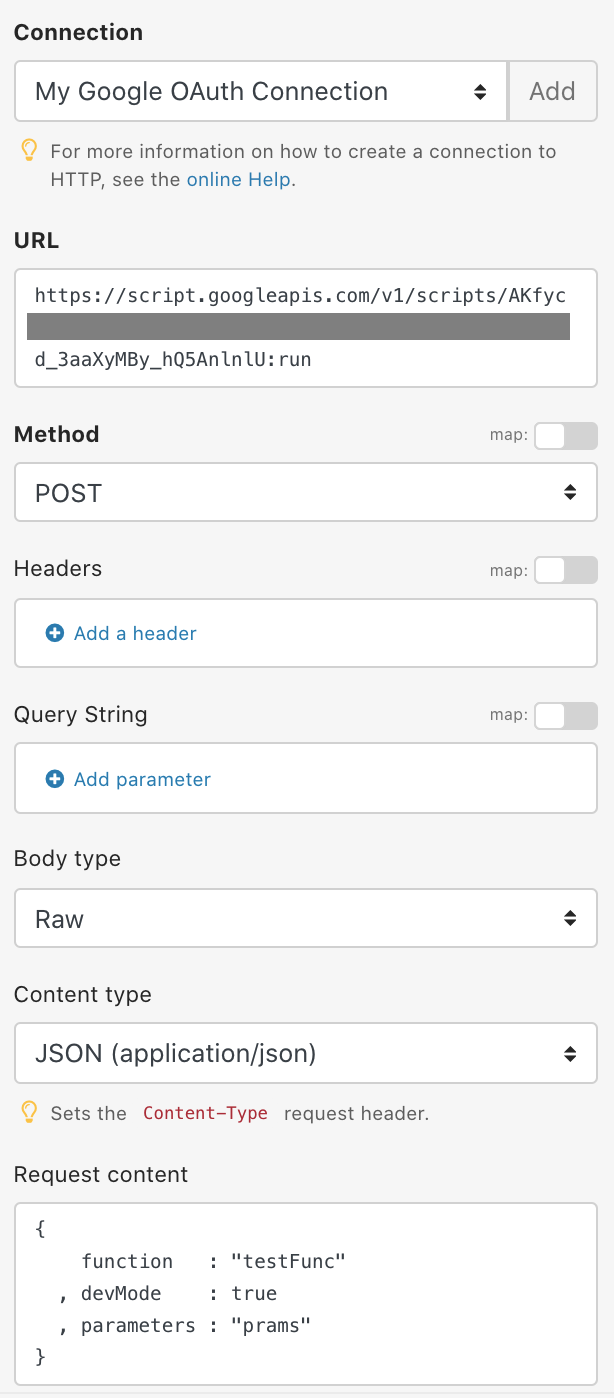Click inside the URL text field
614x1398 pixels.
tap(305, 327)
